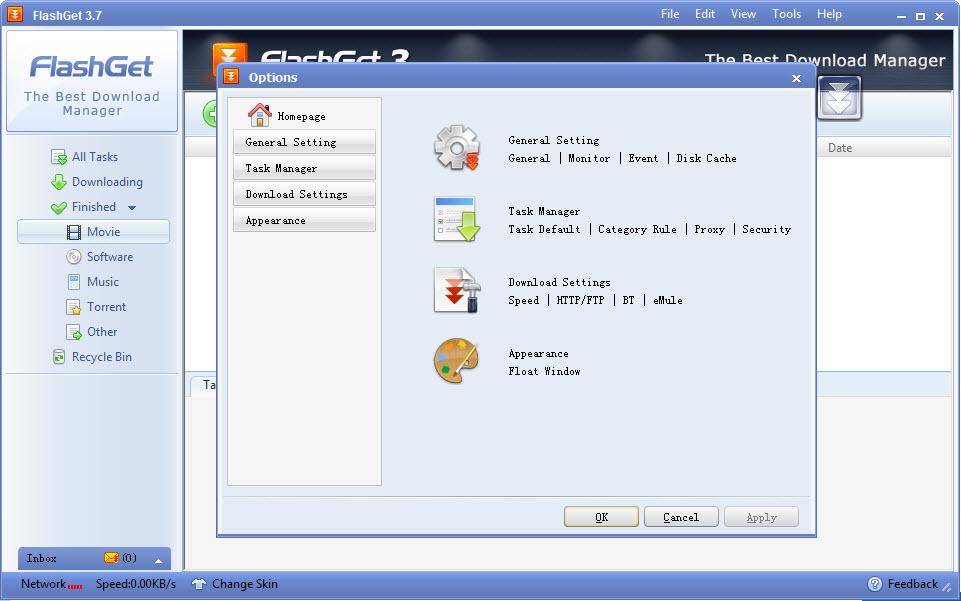Screen dimensions: 961x601
Task: Open the Security settings link
Action: click(767, 229)
